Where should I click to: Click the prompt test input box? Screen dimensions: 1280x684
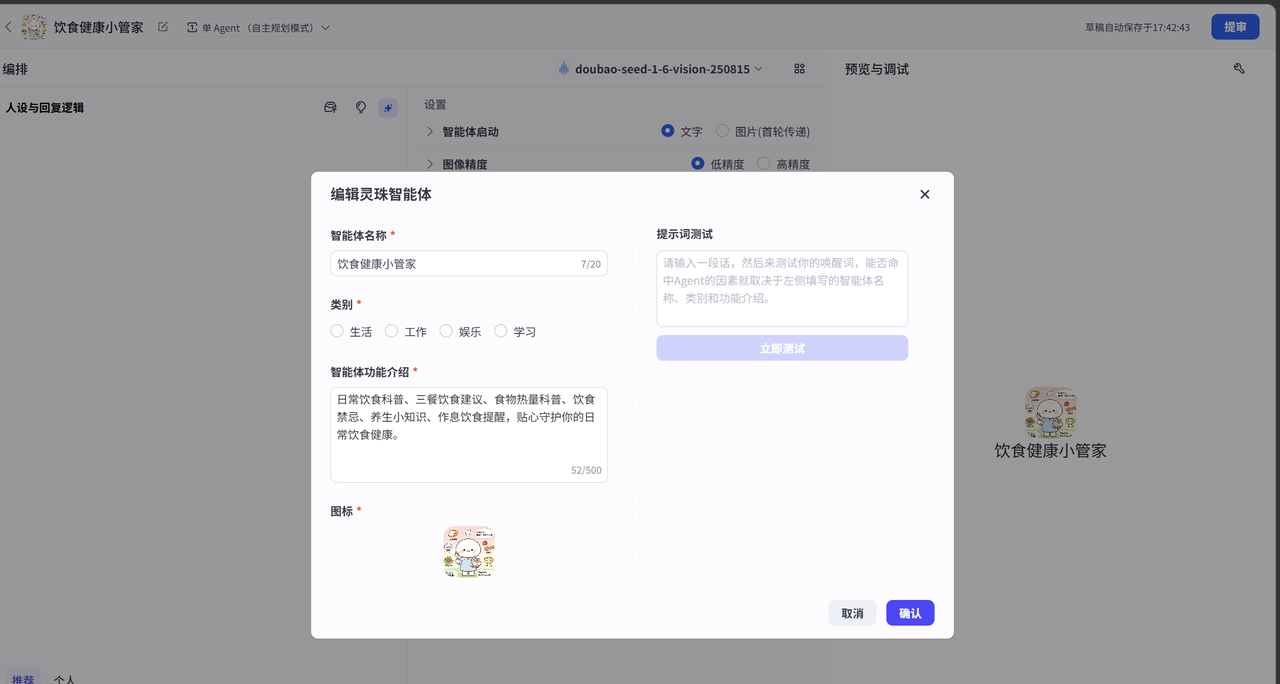[782, 285]
